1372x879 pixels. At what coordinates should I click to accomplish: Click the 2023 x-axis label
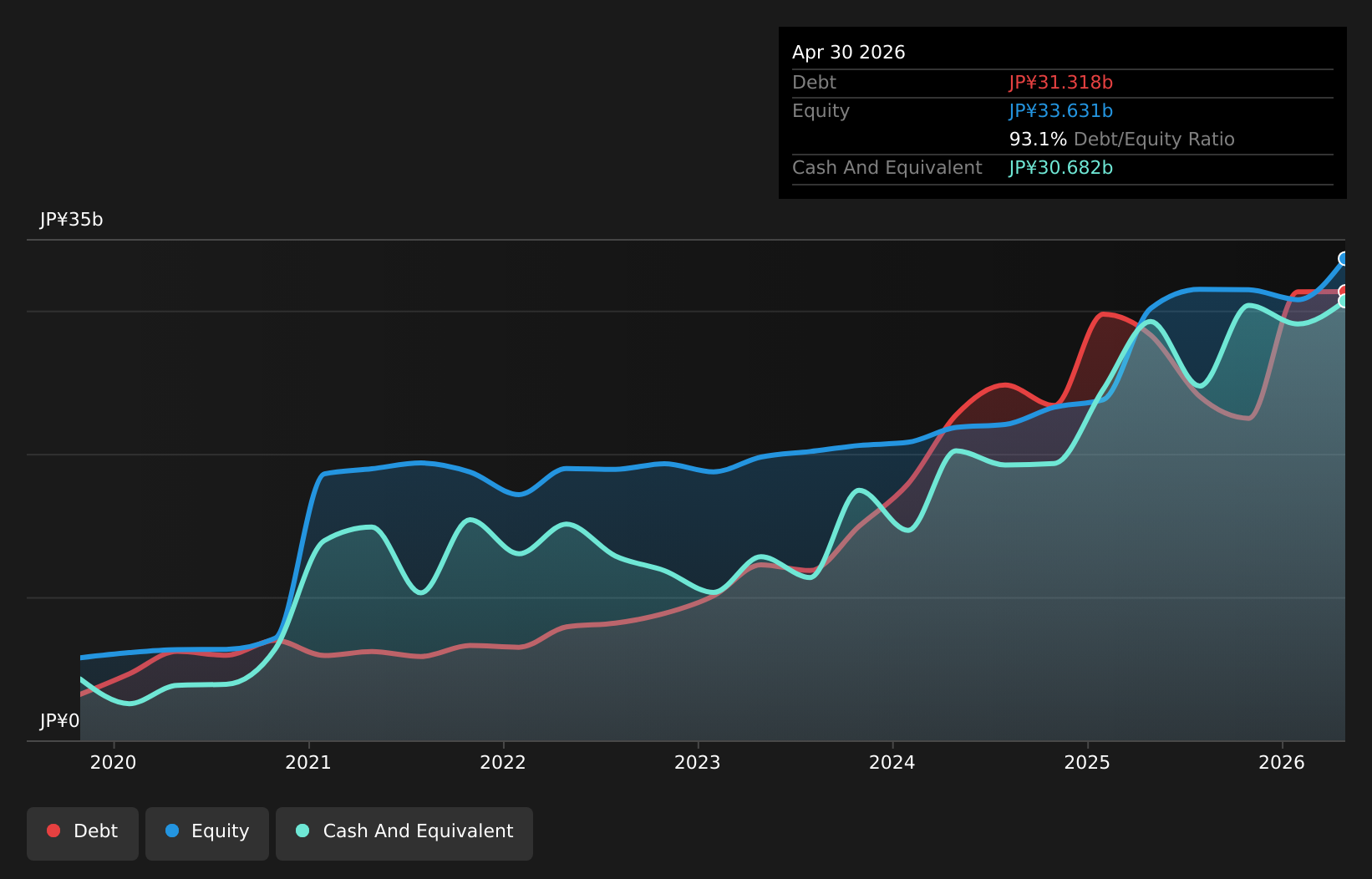point(698,762)
